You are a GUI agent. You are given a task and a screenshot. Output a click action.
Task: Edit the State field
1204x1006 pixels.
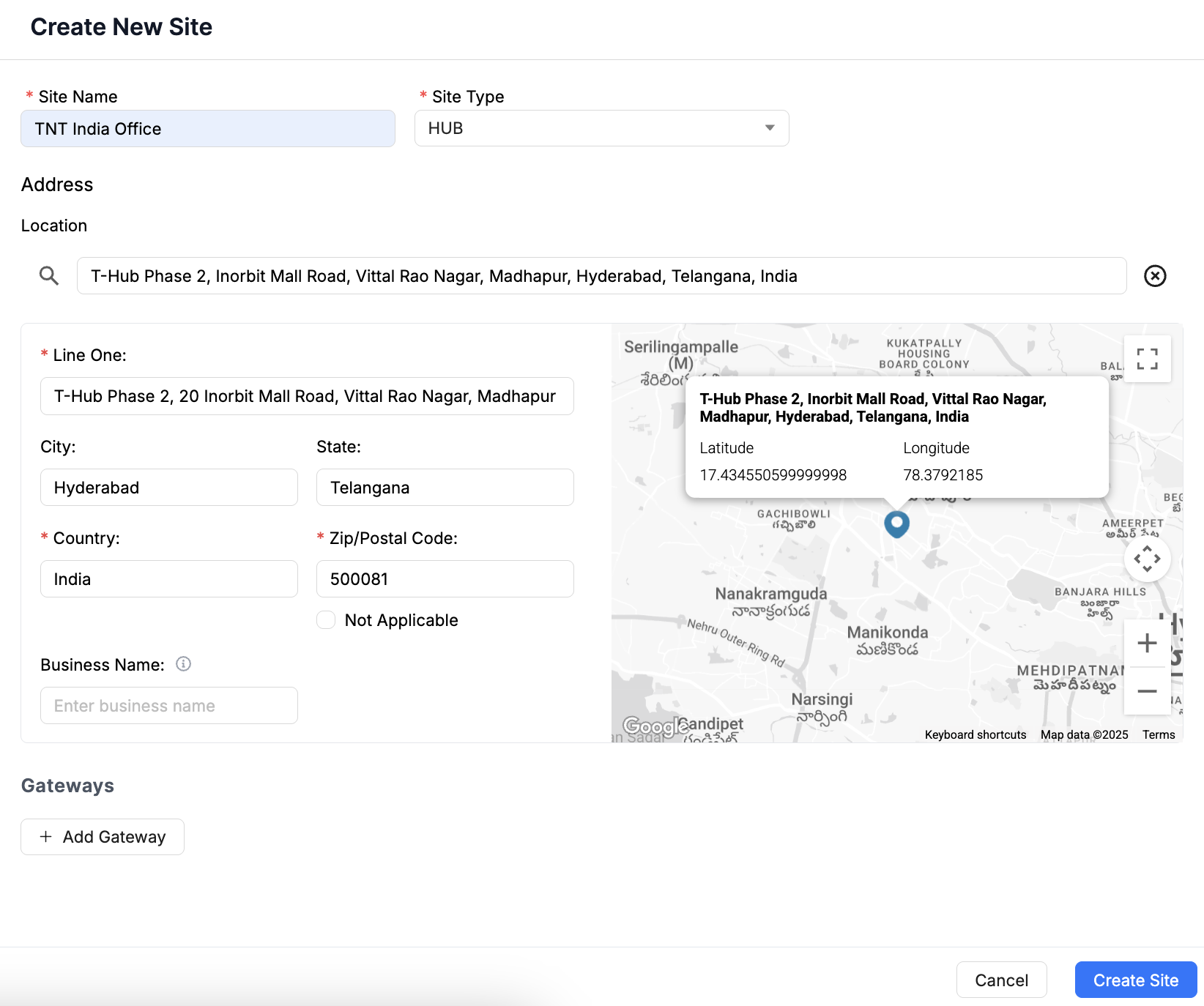point(445,488)
